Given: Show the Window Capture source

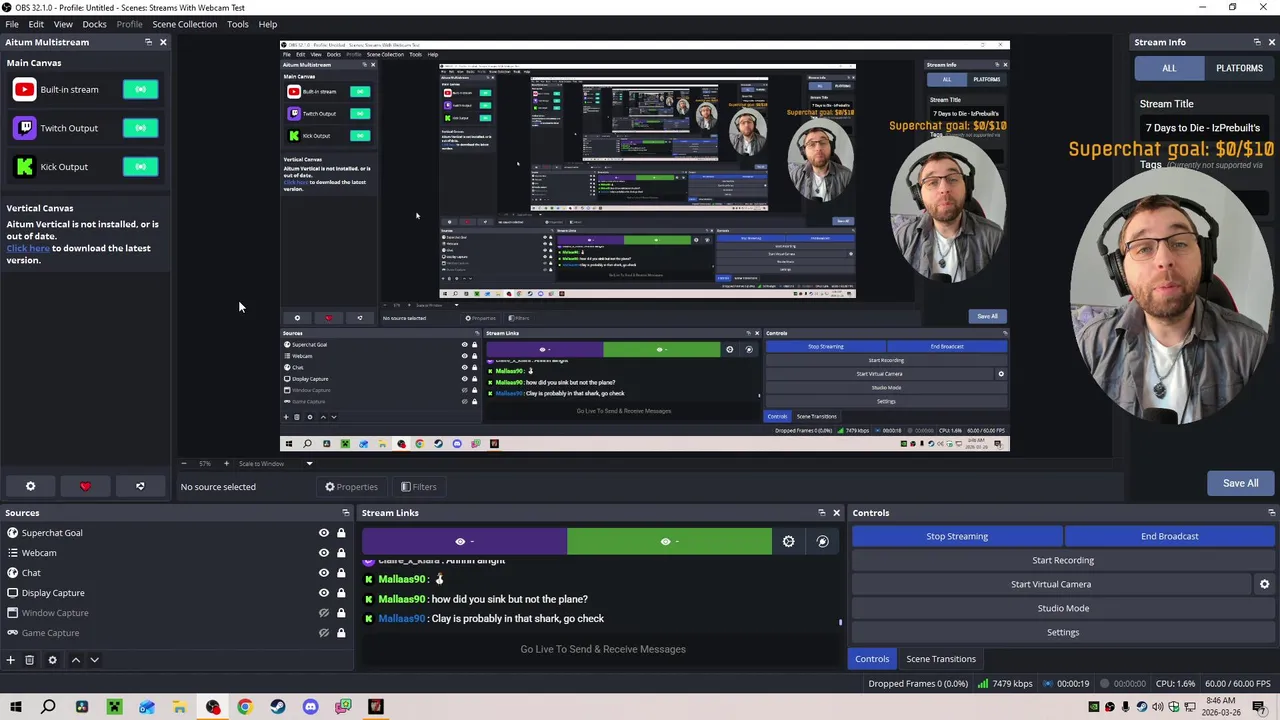Looking at the screenshot, I should 323,613.
